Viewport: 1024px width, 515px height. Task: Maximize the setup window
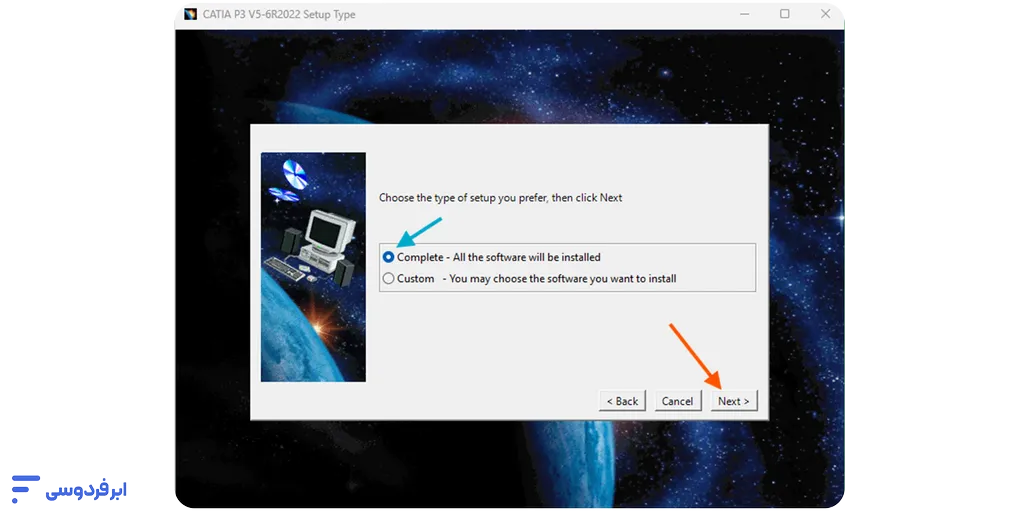point(785,14)
